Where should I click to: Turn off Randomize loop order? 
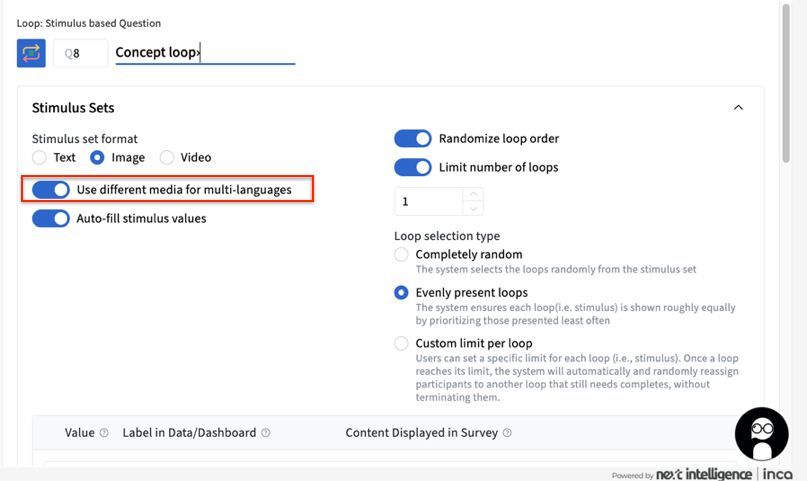tap(412, 138)
